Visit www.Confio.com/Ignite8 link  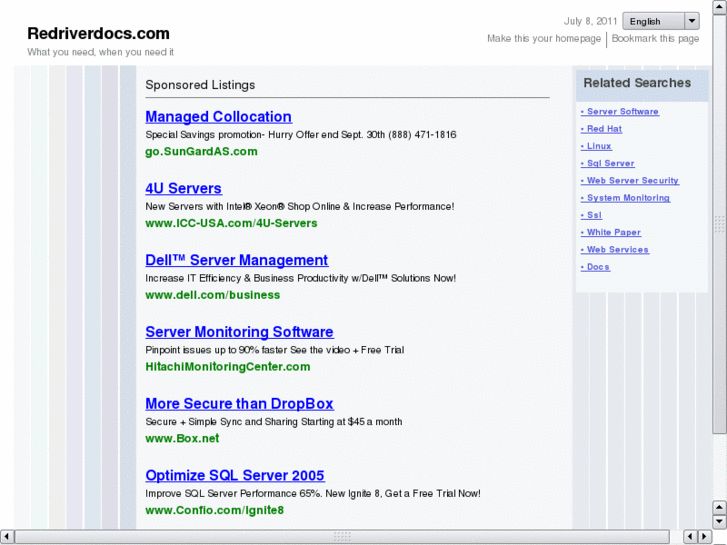(214, 510)
